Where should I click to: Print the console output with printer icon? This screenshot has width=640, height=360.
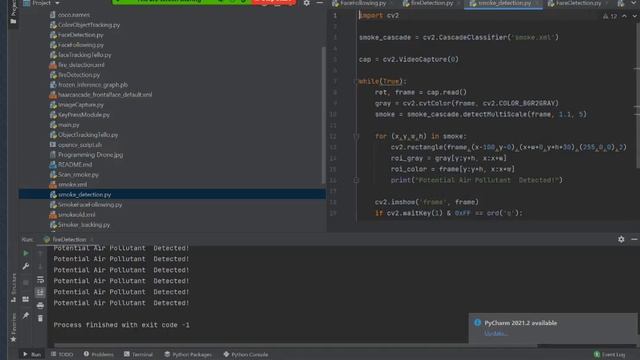tap(40, 305)
